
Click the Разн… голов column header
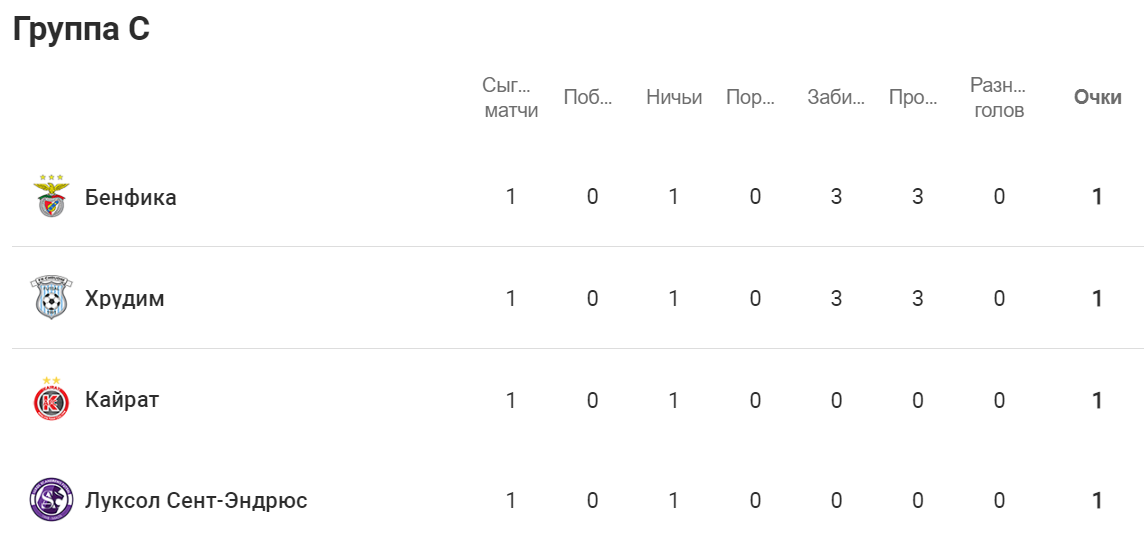pyautogui.click(x=999, y=98)
